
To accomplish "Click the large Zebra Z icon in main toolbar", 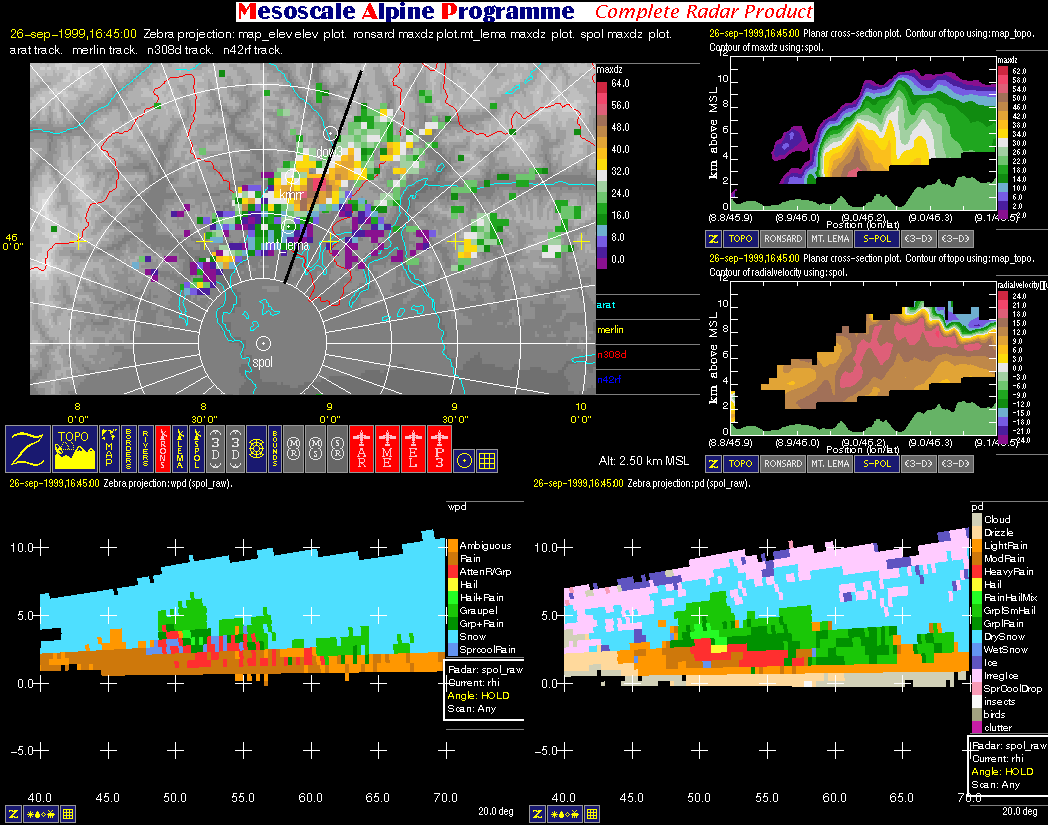I will [x=29, y=449].
